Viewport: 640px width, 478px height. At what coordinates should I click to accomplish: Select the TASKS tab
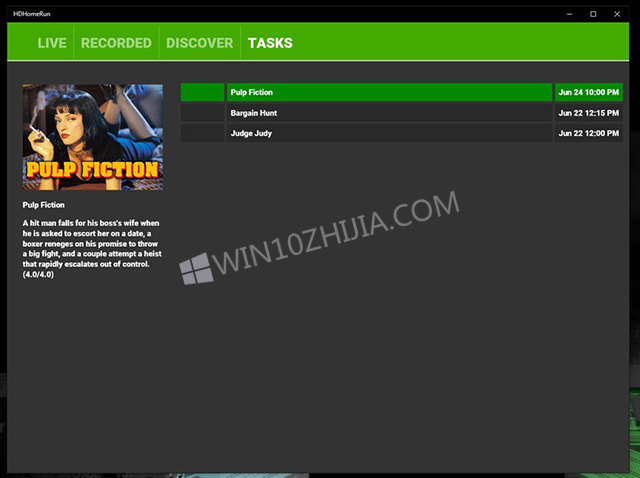click(x=270, y=43)
